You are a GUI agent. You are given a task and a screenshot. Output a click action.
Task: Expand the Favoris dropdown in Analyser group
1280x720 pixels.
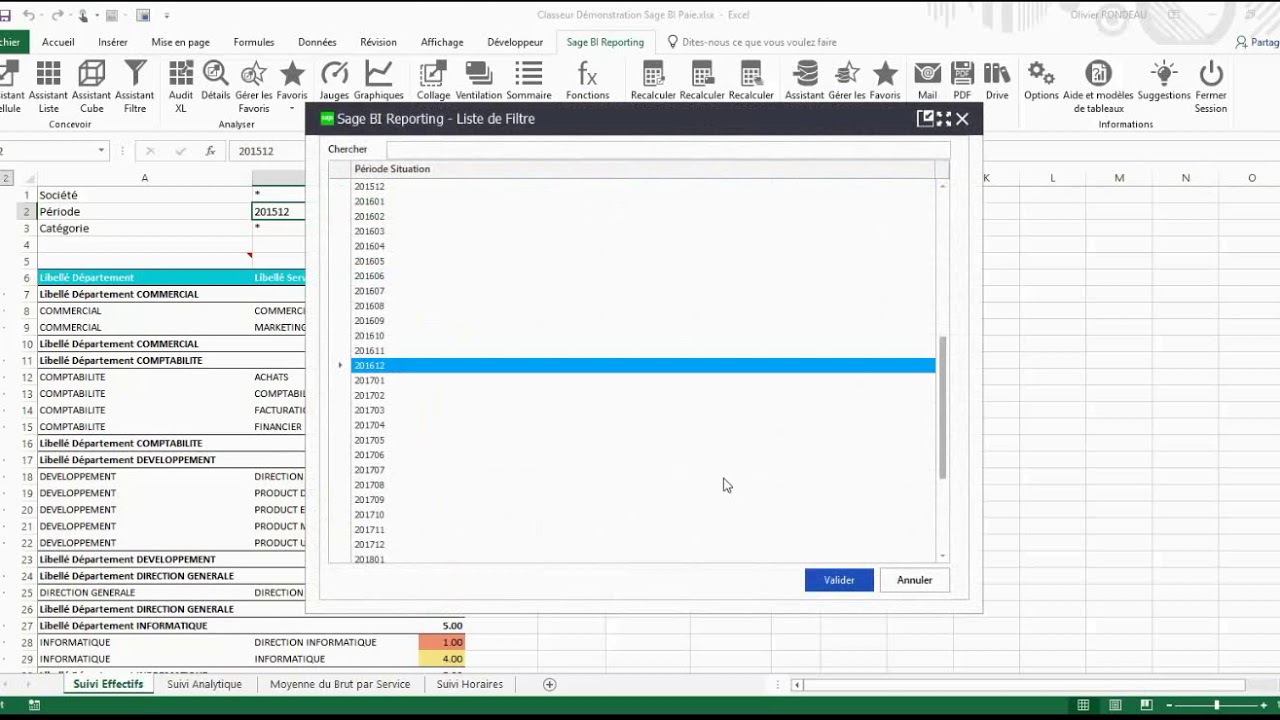(292, 108)
